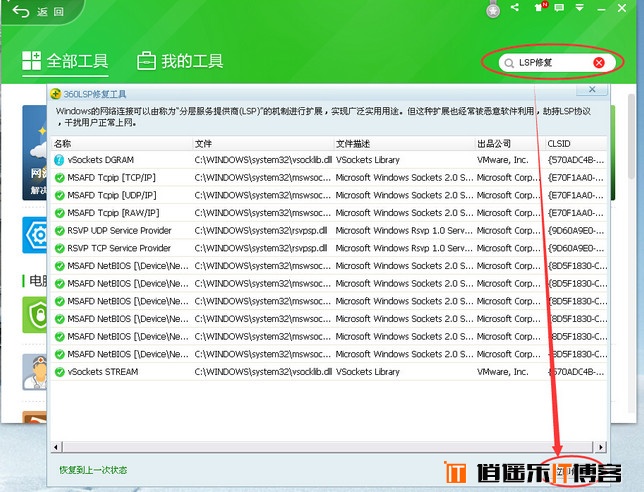Open the green shield lock tool tile
Viewport: 644px width, 492px height.
coord(34,315)
